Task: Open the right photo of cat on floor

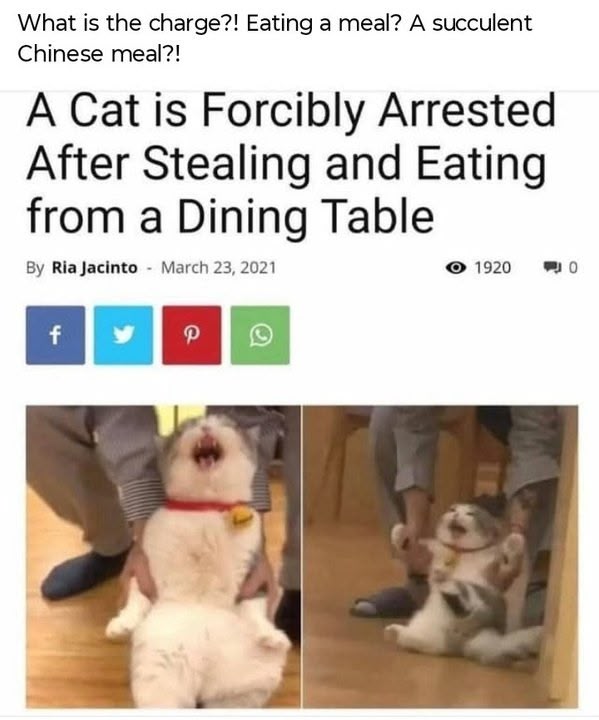Action: 440,557
